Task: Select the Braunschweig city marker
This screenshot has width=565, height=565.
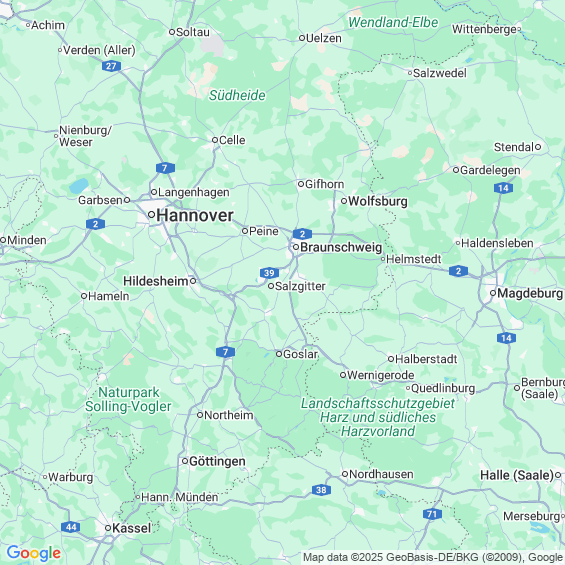Action: pos(296,247)
